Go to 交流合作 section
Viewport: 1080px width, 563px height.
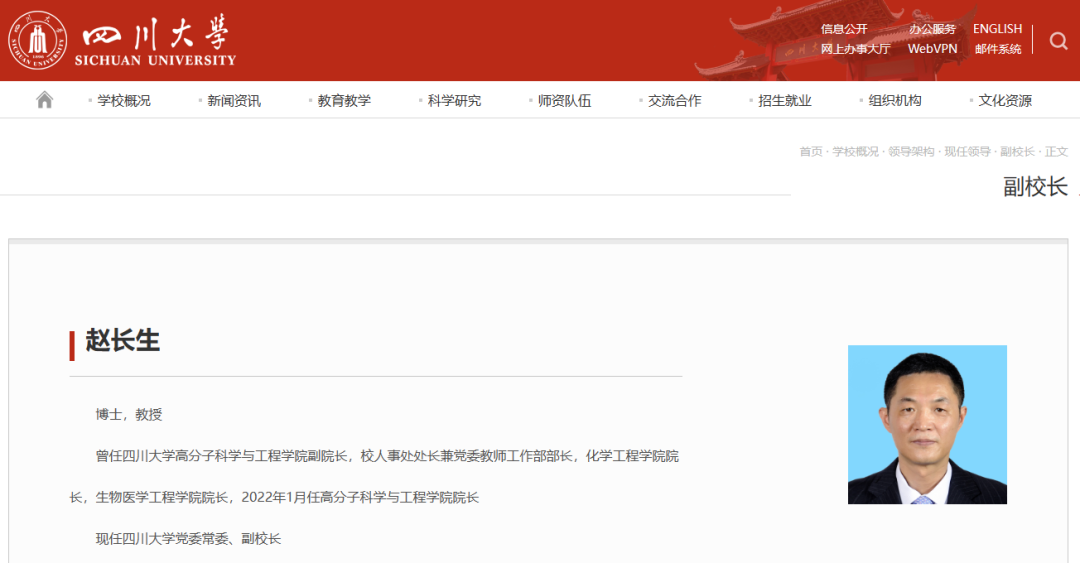click(x=674, y=101)
